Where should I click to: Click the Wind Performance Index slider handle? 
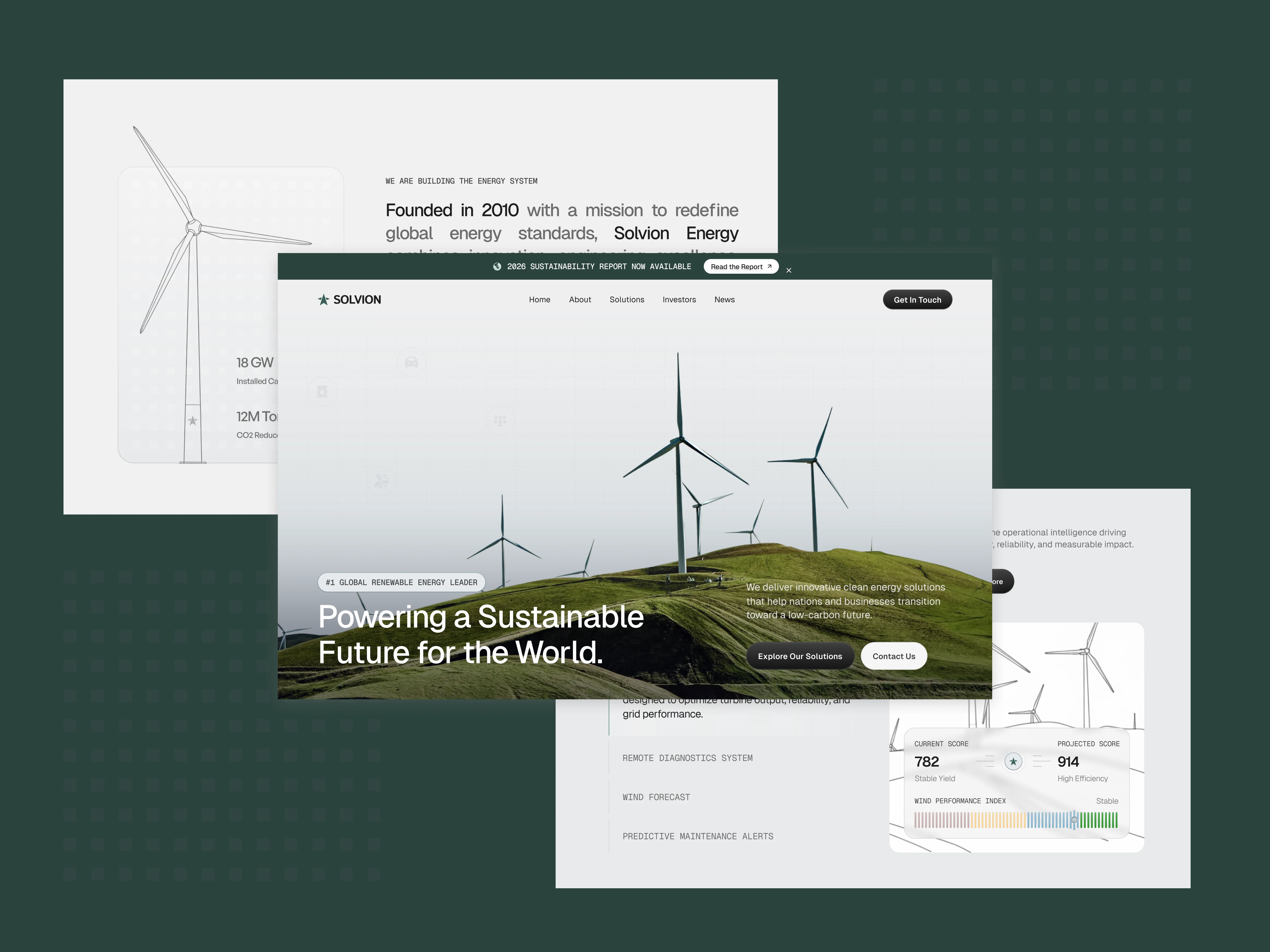coord(1074,820)
